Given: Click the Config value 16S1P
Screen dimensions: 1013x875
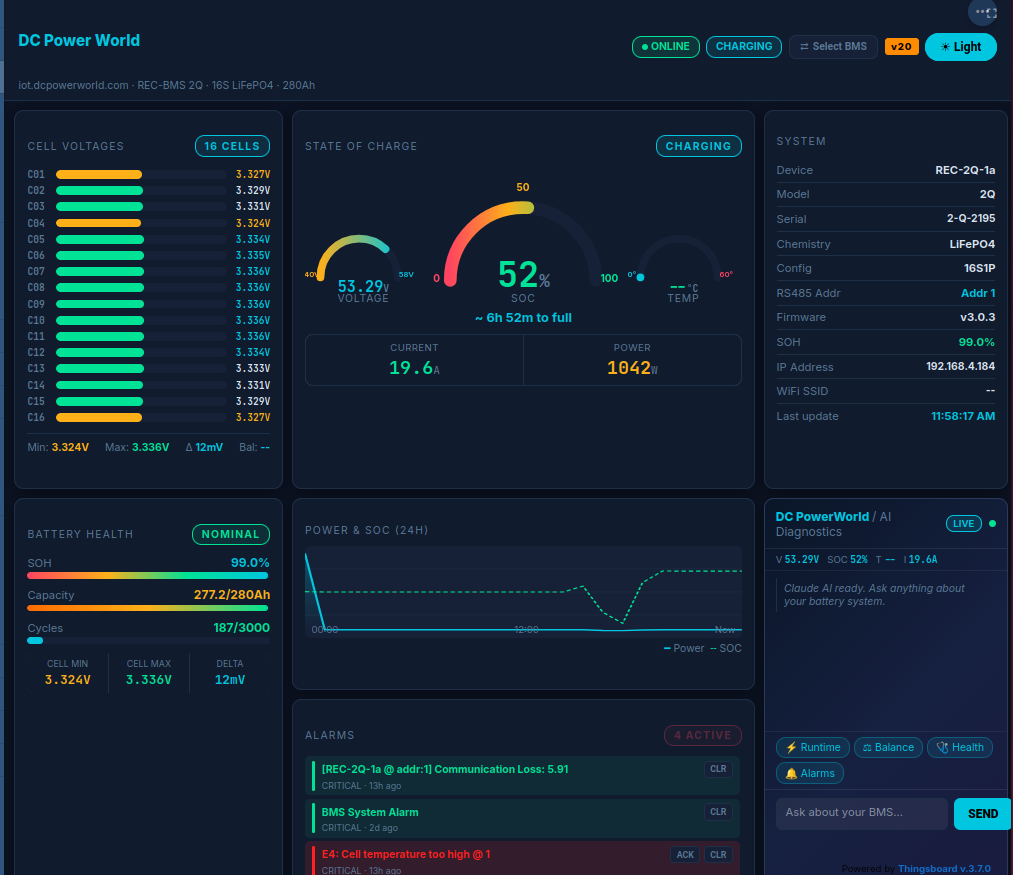Looking at the screenshot, I should tap(979, 268).
